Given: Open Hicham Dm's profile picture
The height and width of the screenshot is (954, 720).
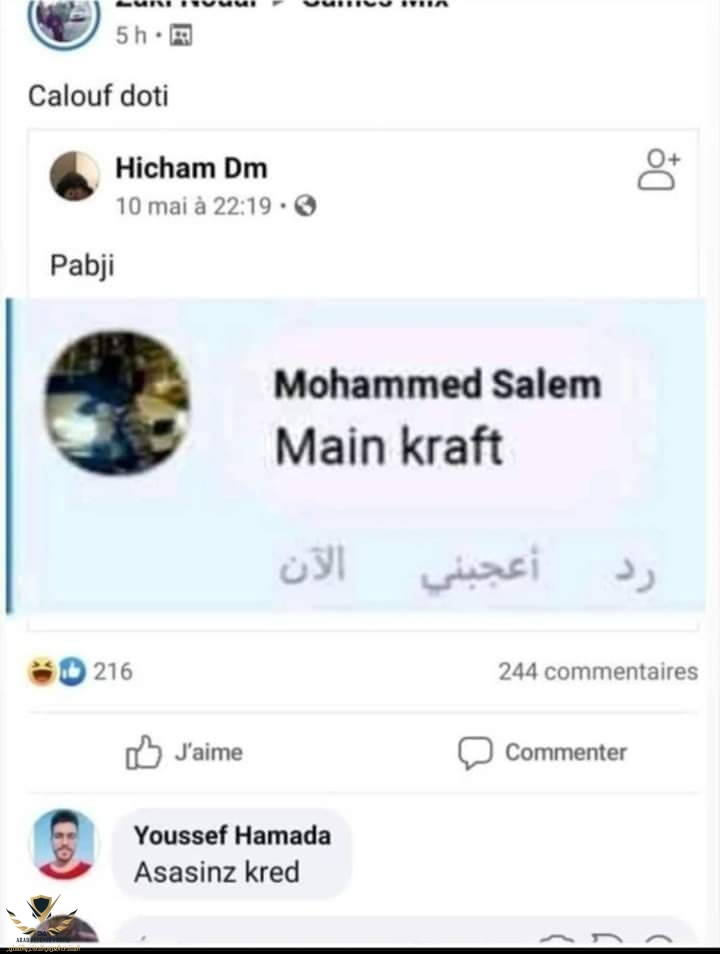Looking at the screenshot, I should click(x=74, y=176).
